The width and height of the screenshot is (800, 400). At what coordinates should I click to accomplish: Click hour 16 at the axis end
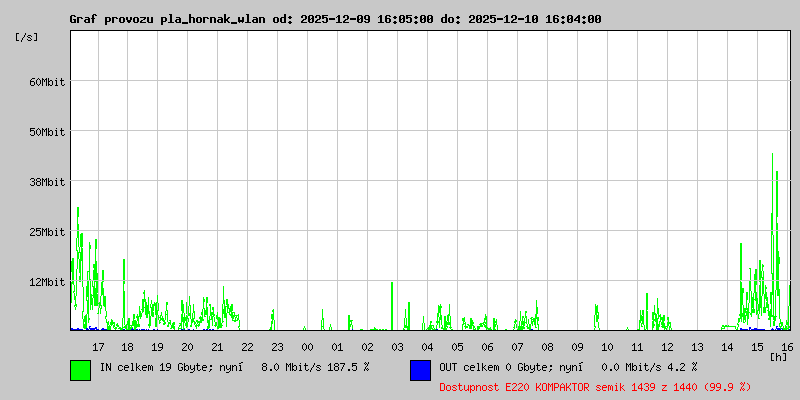(x=787, y=347)
